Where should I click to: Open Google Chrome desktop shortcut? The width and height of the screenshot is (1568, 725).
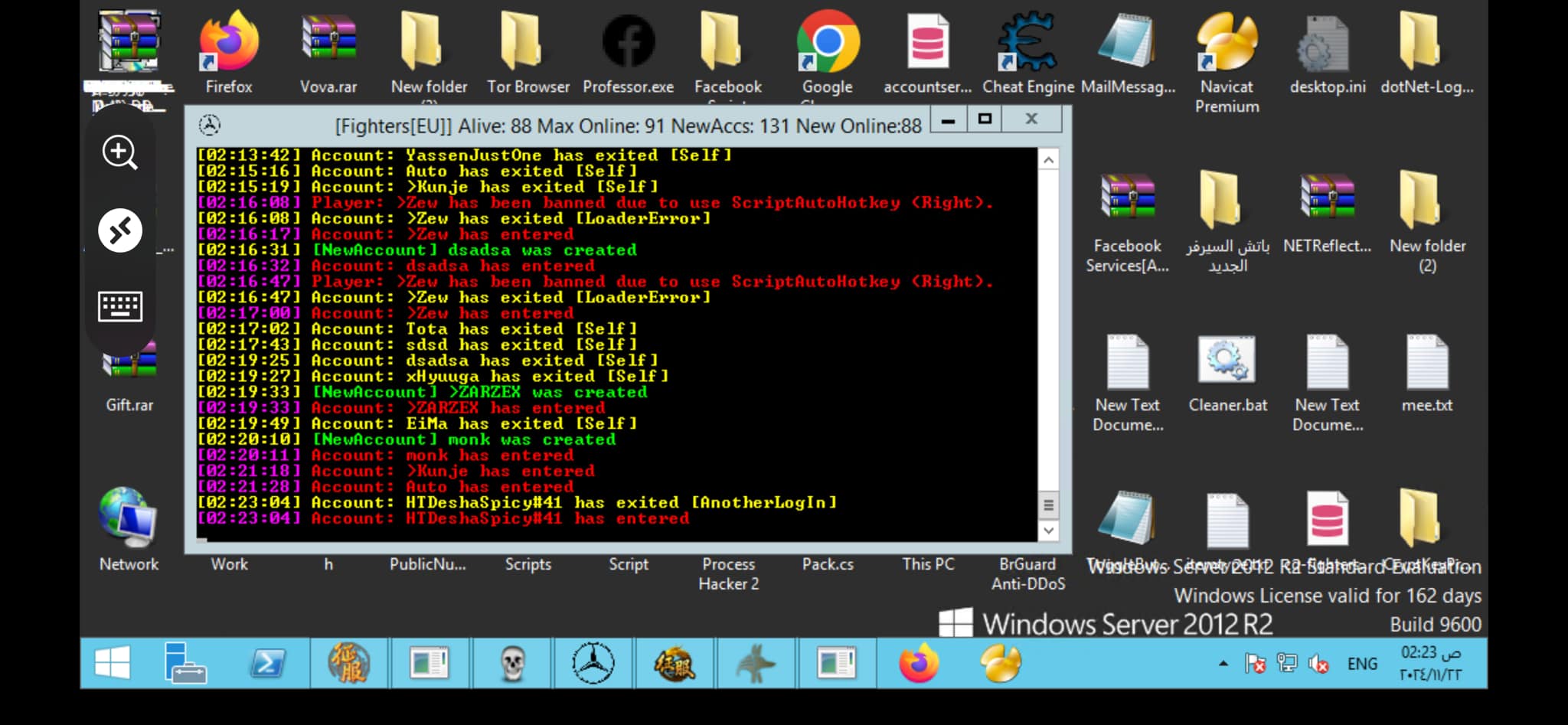(828, 54)
